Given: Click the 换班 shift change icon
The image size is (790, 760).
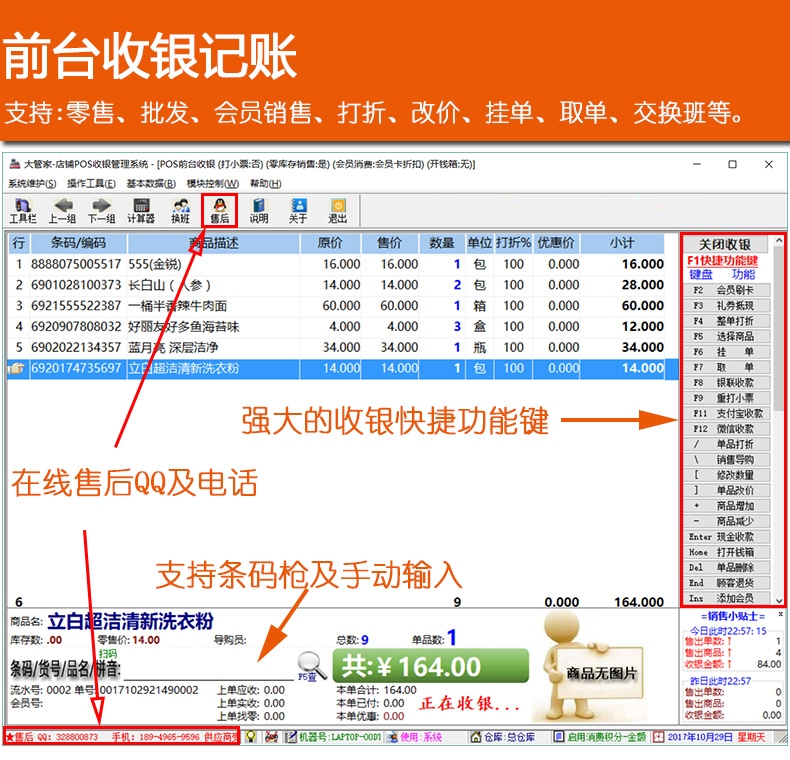Looking at the screenshot, I should (x=180, y=211).
